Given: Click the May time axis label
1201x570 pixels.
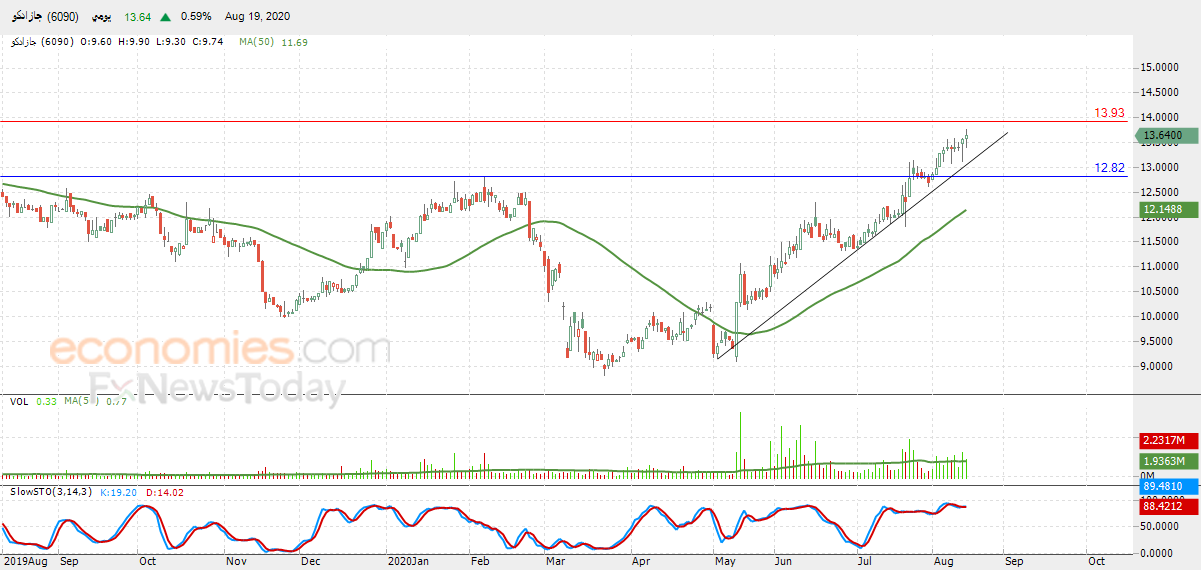Looking at the screenshot, I should tap(726, 562).
